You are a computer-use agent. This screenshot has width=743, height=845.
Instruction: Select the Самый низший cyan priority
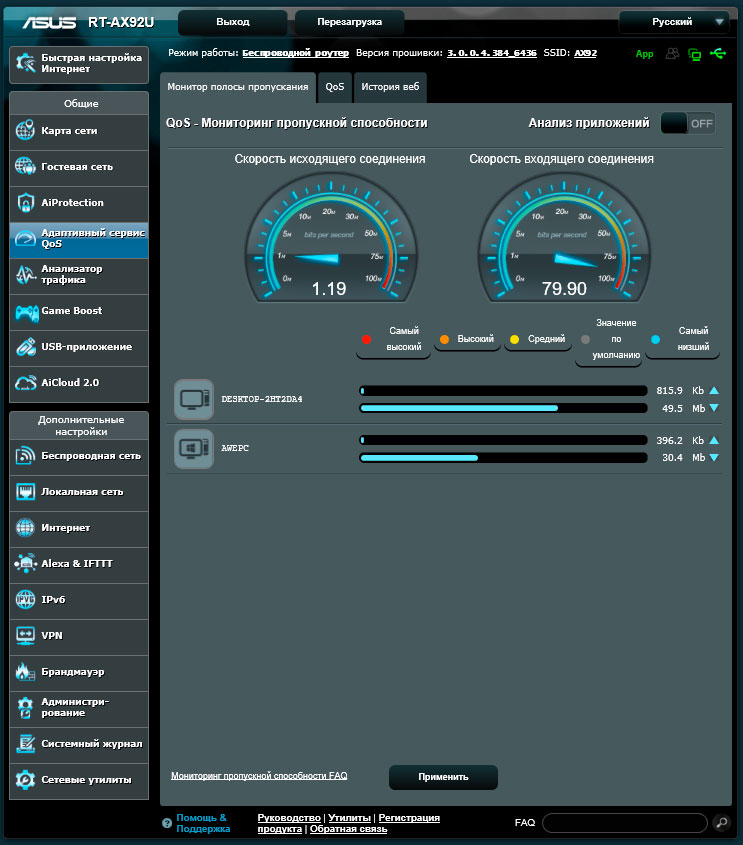(682, 339)
